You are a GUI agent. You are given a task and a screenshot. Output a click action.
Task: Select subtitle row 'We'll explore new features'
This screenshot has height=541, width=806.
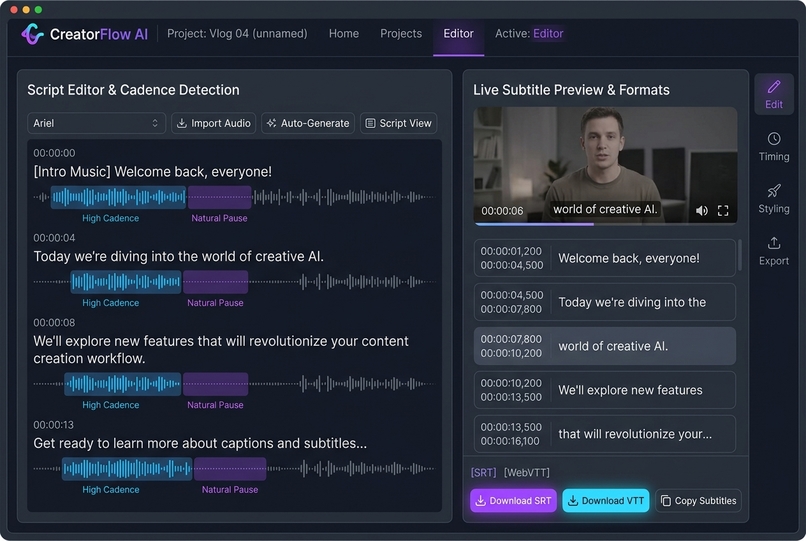604,390
